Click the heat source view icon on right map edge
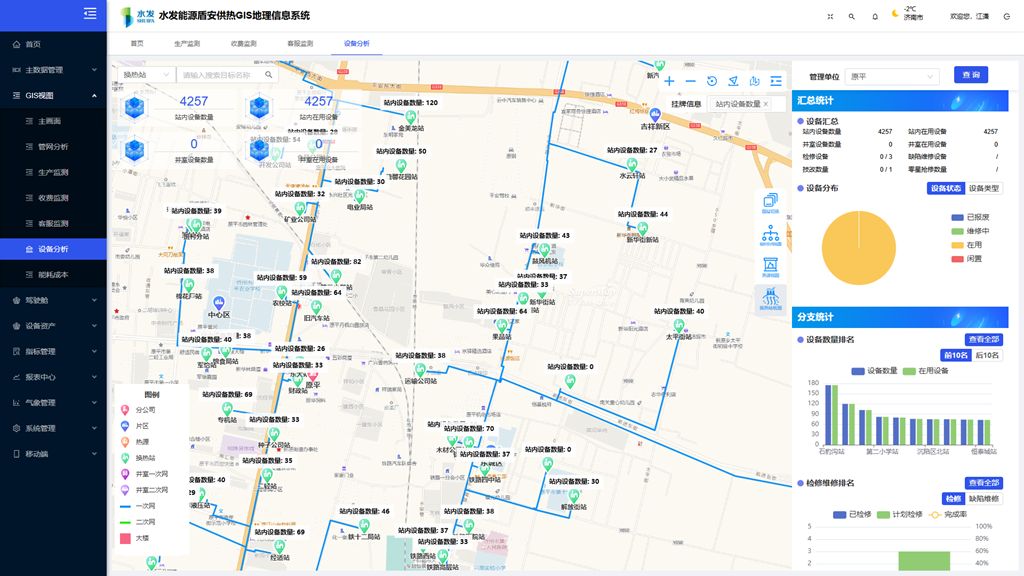Viewport: 1024px width, 576px height. click(x=771, y=263)
